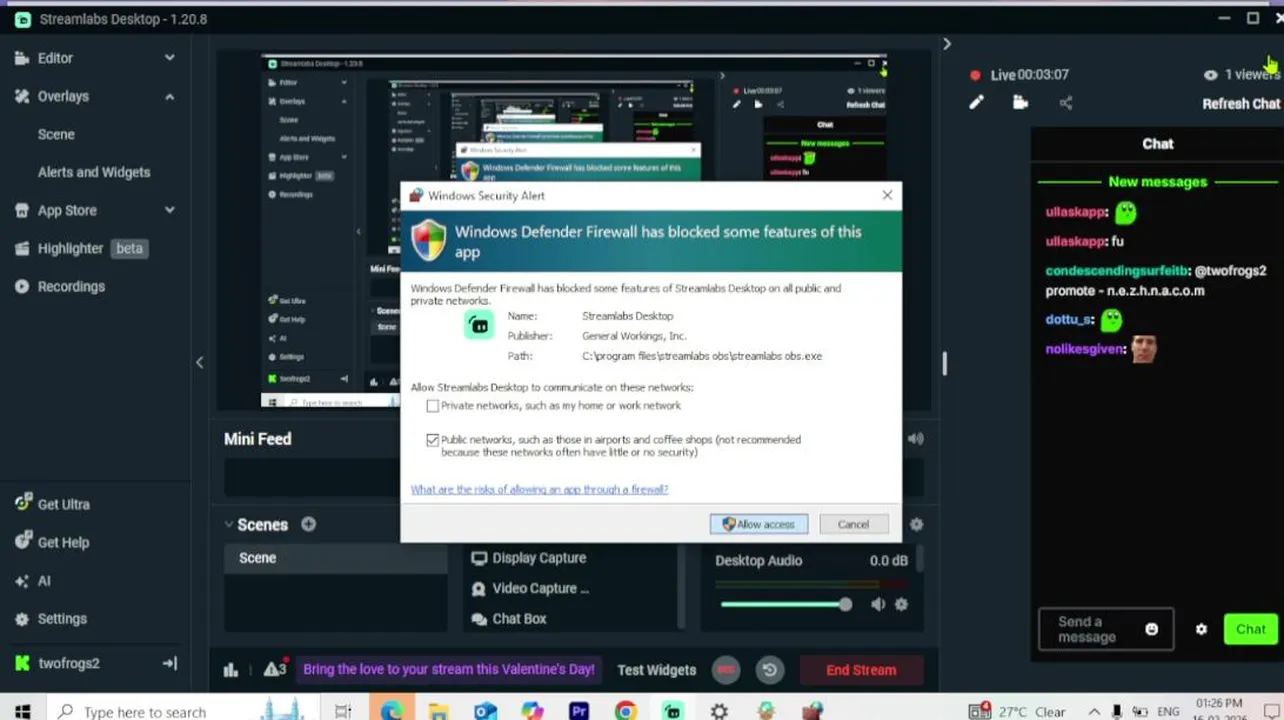Open Streamlabs Settings from sidebar
1284x720 pixels.
pyautogui.click(x=62, y=618)
